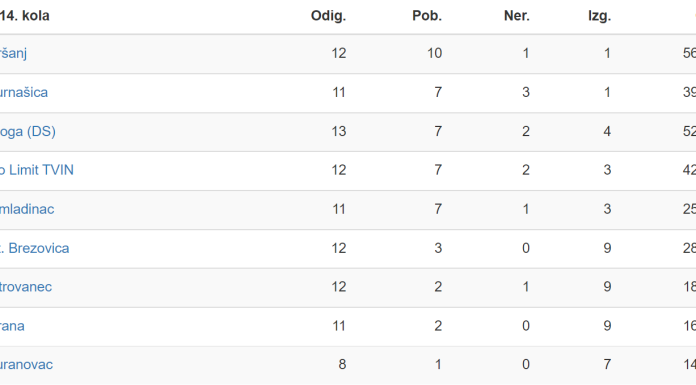The image size is (696, 385).
Task: Select the 3 draws cell for urnašica
Action: tap(526, 92)
